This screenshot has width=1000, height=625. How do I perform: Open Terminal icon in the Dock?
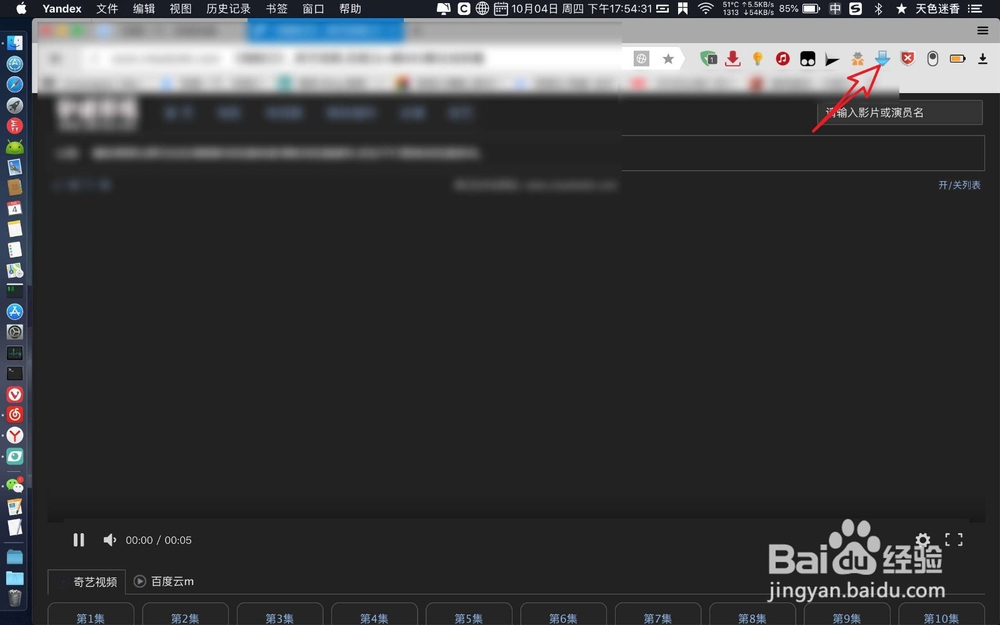click(15, 373)
